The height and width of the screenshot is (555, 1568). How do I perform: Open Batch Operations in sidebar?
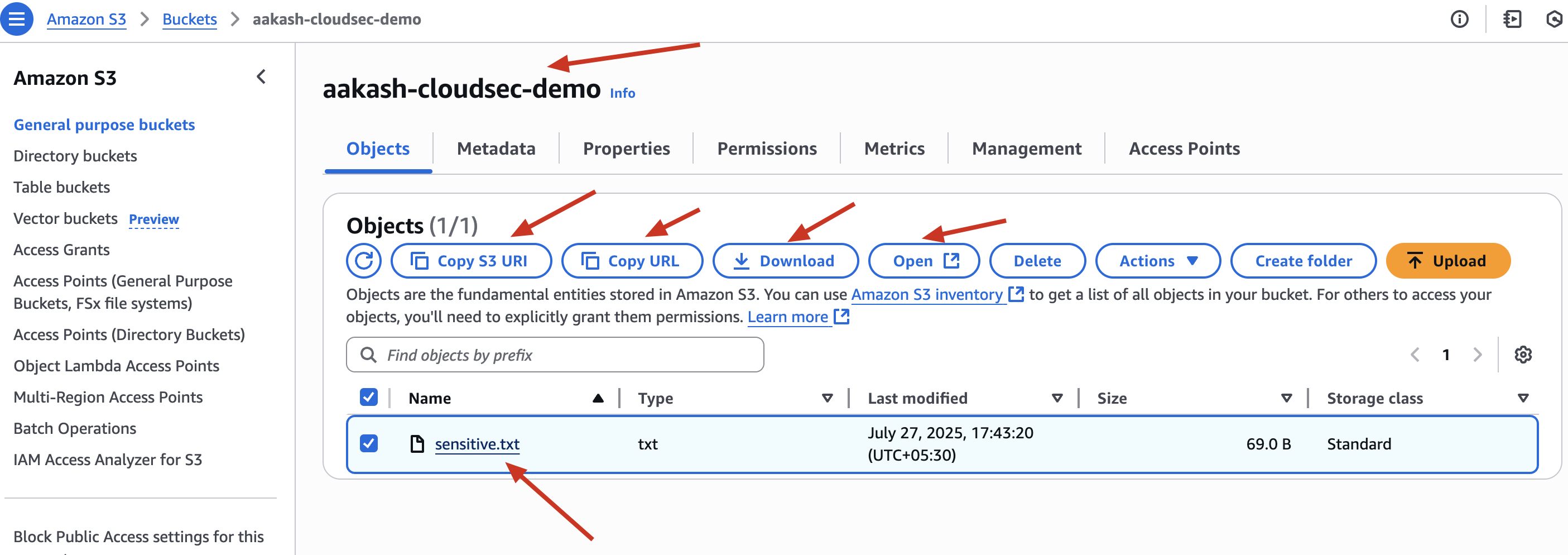tap(75, 428)
